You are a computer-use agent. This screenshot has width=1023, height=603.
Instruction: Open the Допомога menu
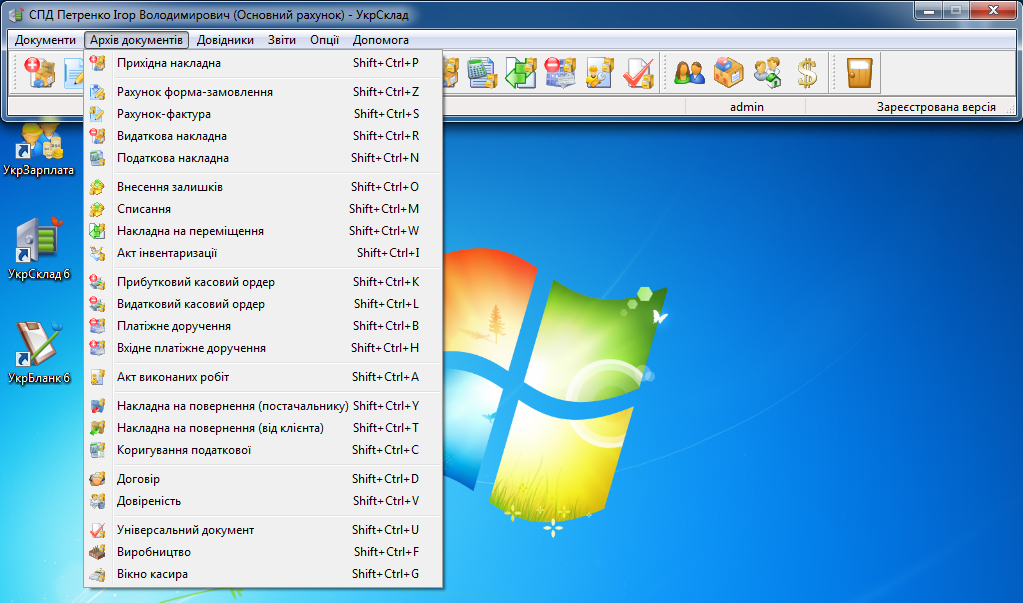381,40
